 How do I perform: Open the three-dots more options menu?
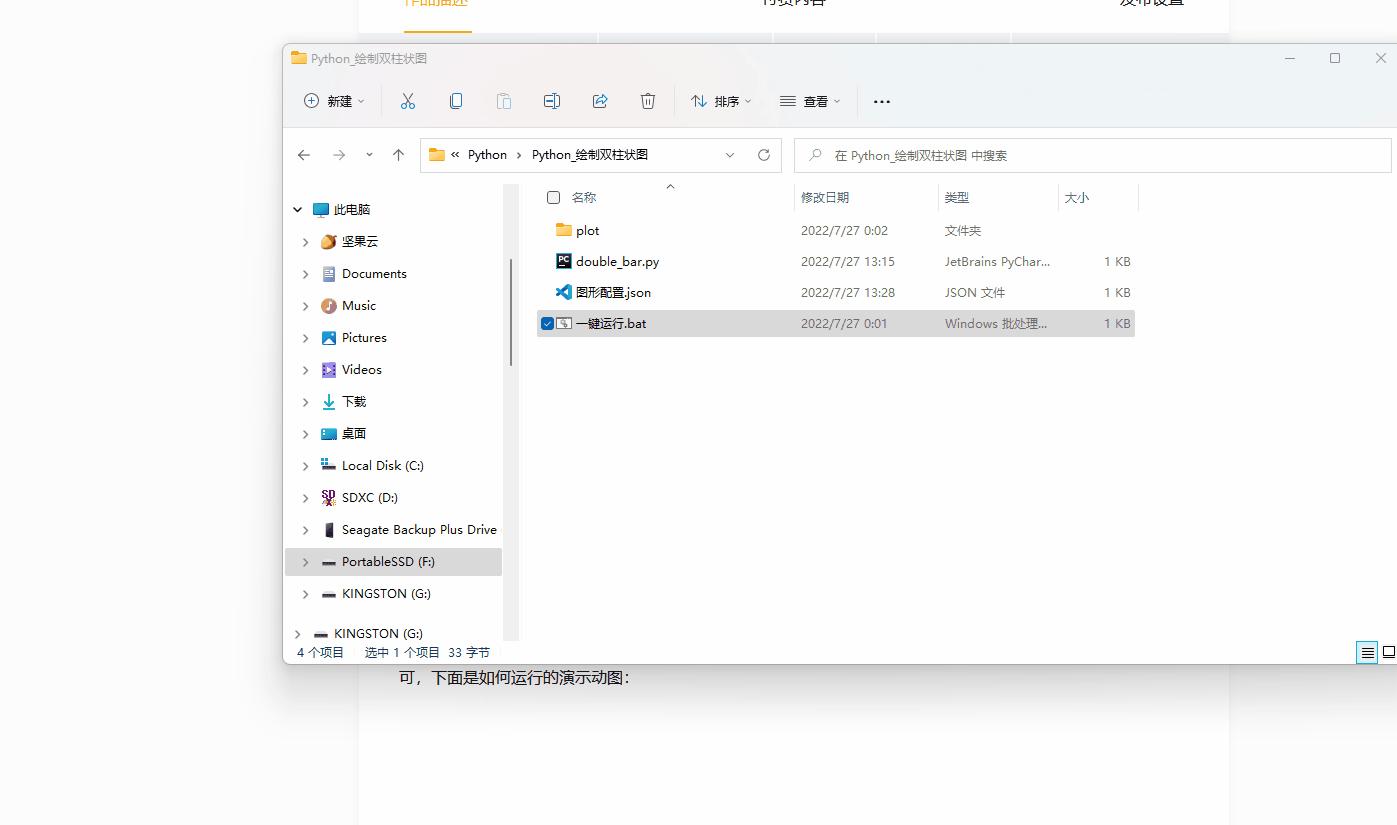881,101
